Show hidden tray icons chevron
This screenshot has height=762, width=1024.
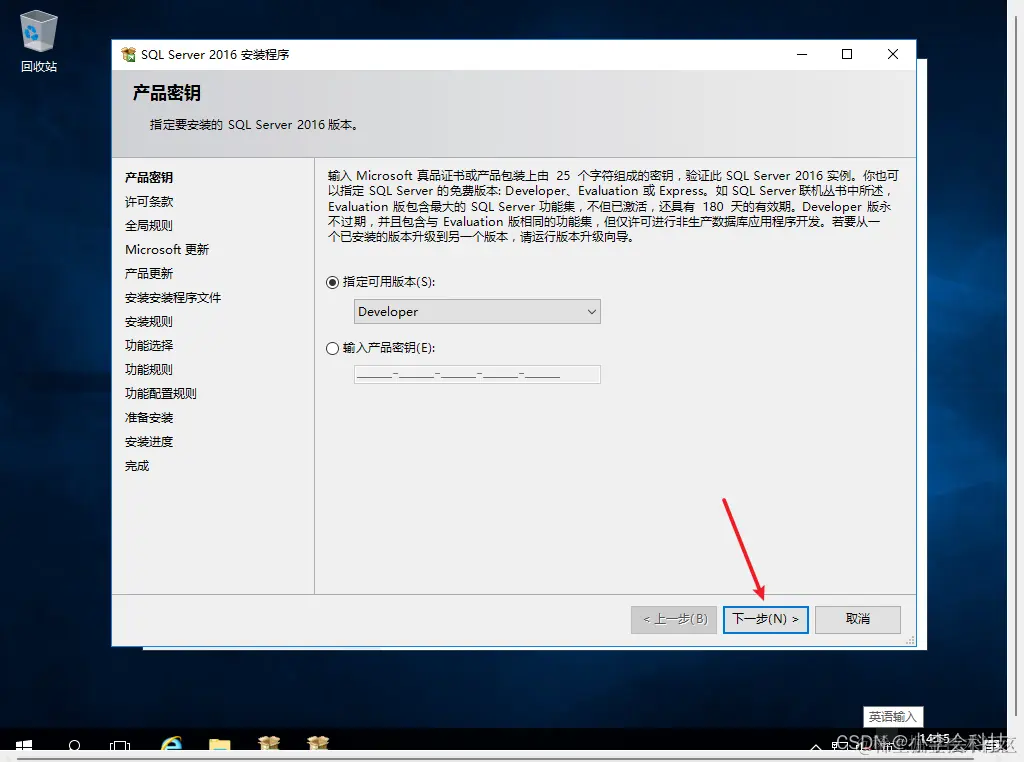pyautogui.click(x=816, y=746)
